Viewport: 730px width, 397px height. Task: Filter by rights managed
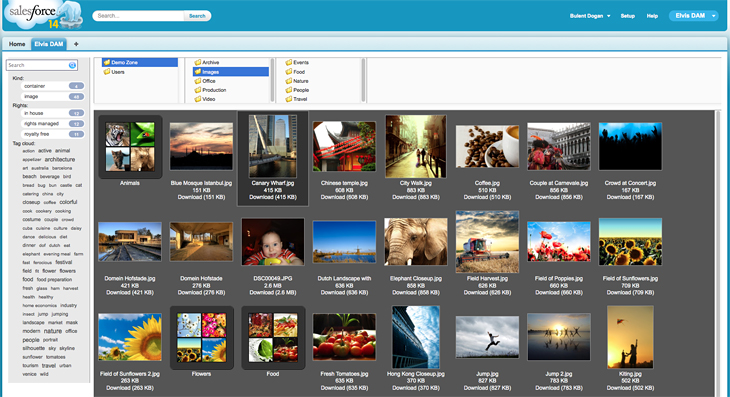click(53, 124)
